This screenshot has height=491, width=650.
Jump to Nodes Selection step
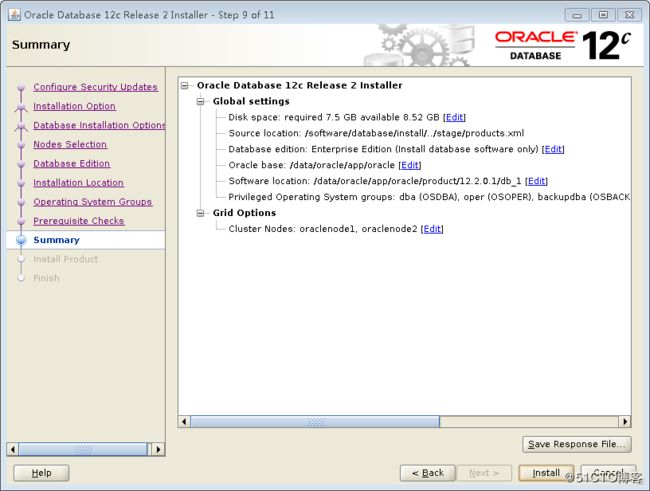point(70,144)
